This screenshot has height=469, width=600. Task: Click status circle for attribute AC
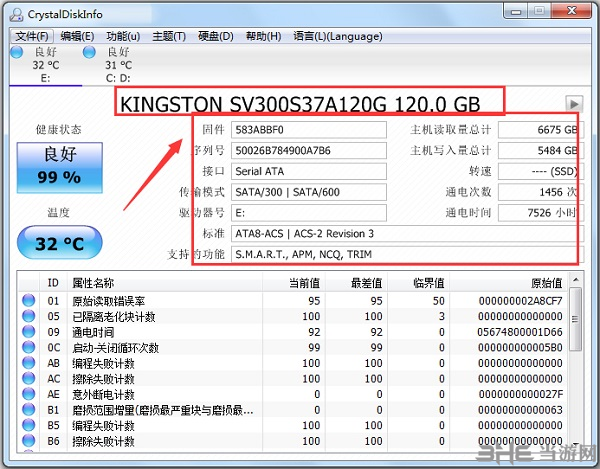tap(28, 378)
